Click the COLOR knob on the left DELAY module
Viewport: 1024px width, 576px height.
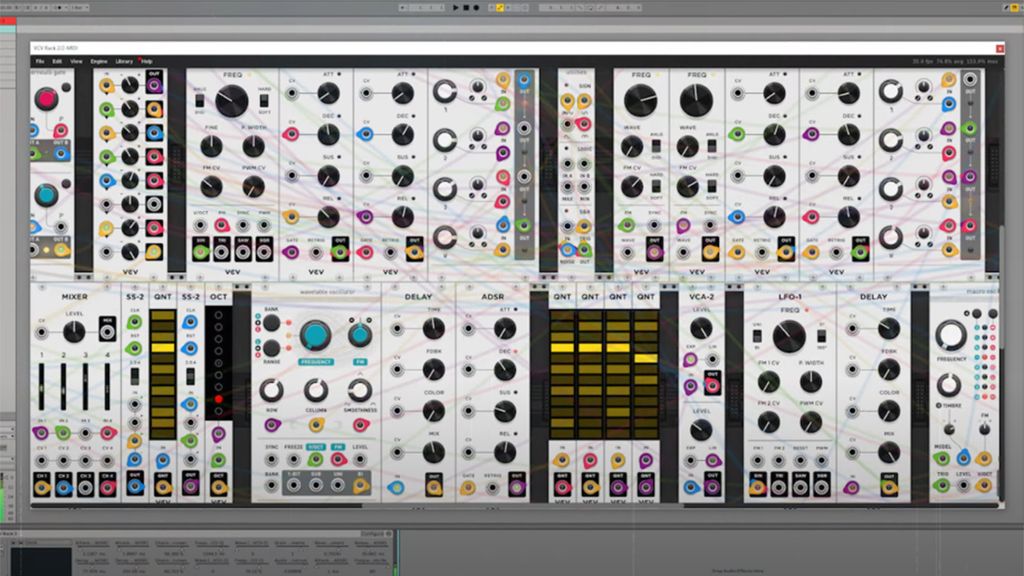(x=434, y=411)
